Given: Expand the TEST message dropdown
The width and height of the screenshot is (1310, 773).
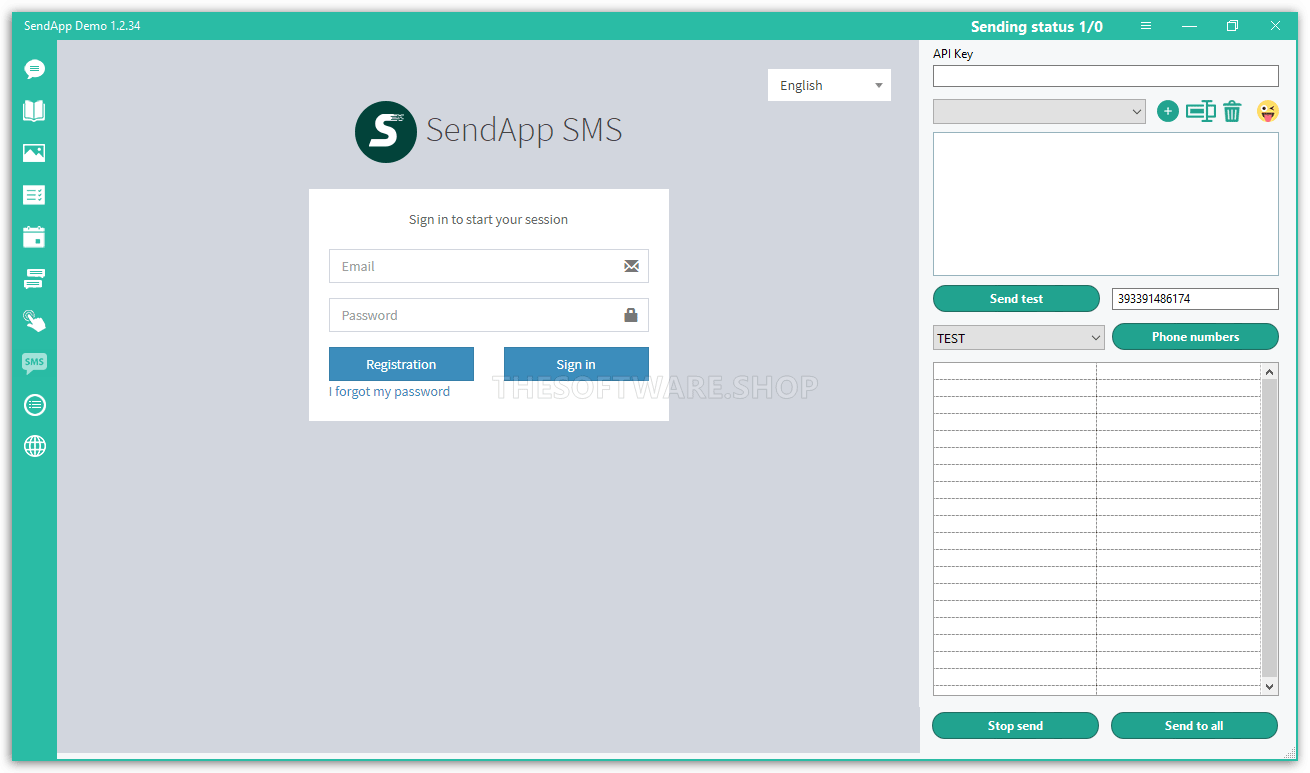Looking at the screenshot, I should [x=1017, y=337].
